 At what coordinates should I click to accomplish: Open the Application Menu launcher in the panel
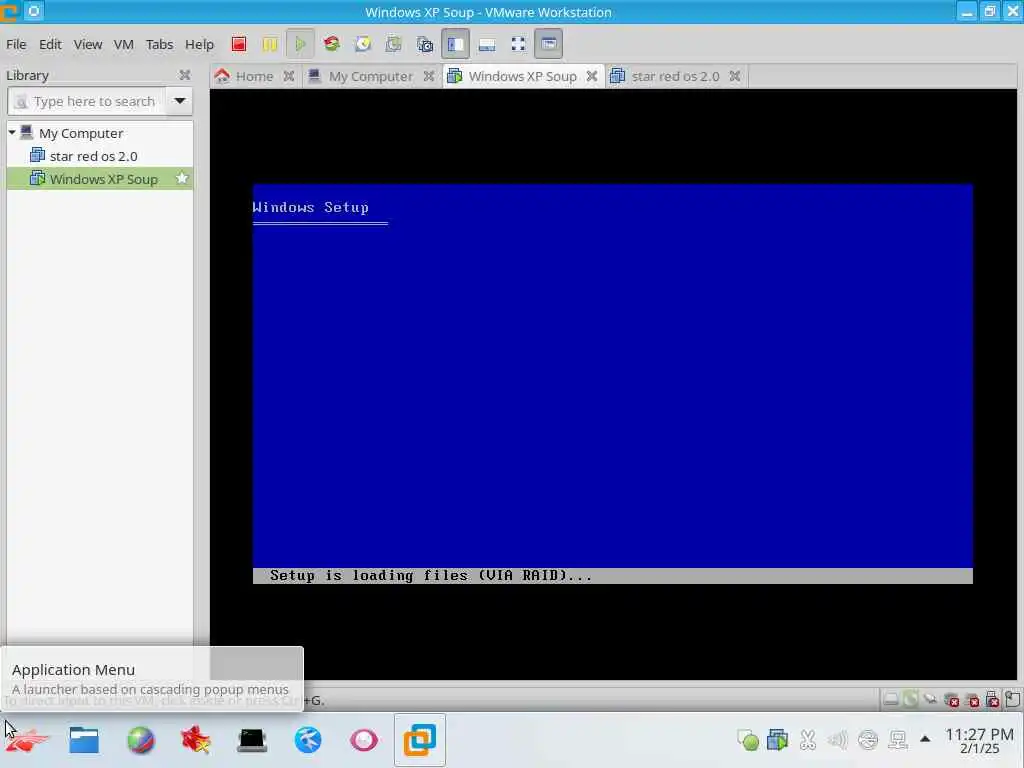[25, 740]
